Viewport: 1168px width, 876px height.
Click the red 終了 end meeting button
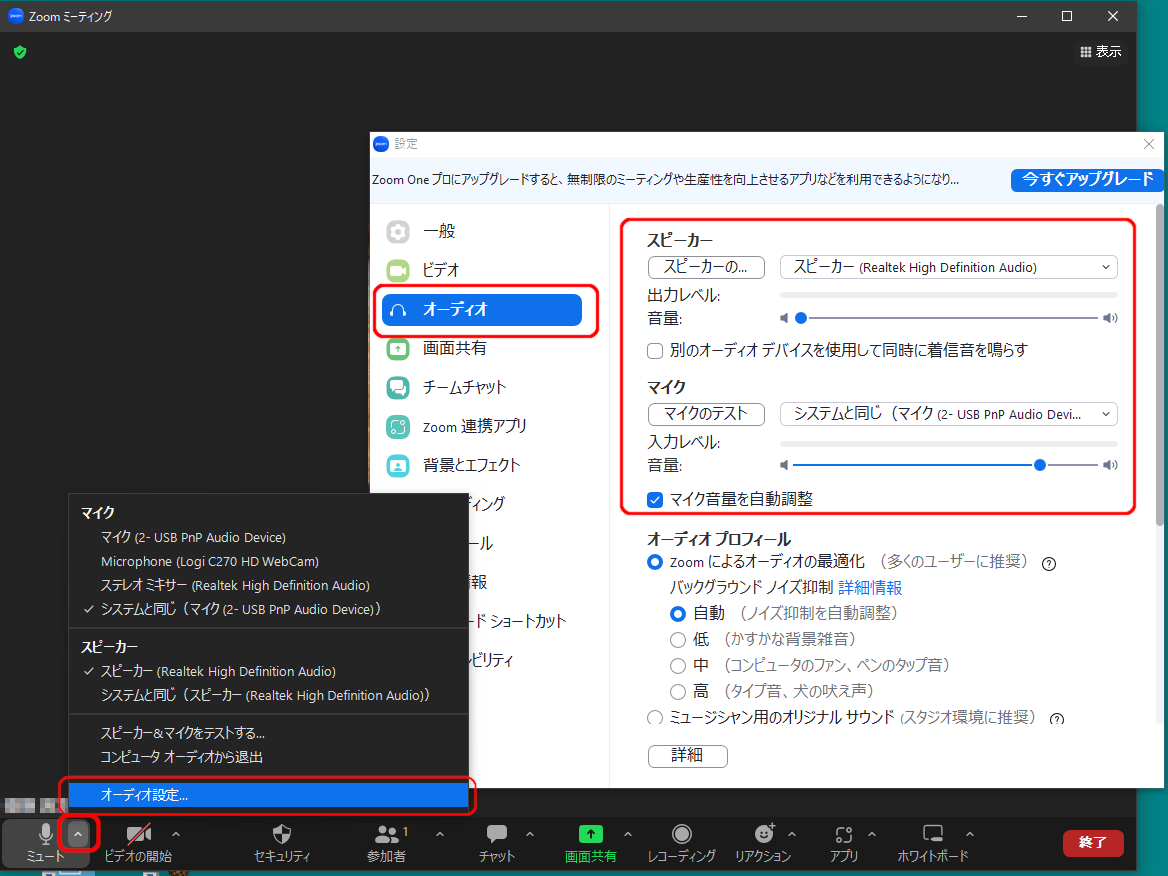click(1093, 842)
